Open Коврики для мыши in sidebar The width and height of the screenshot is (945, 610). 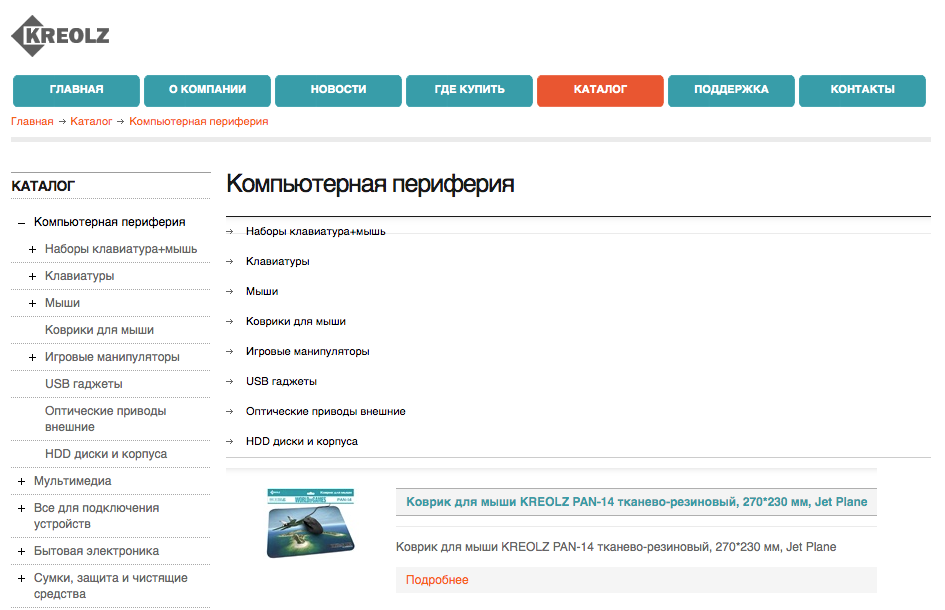click(99, 330)
